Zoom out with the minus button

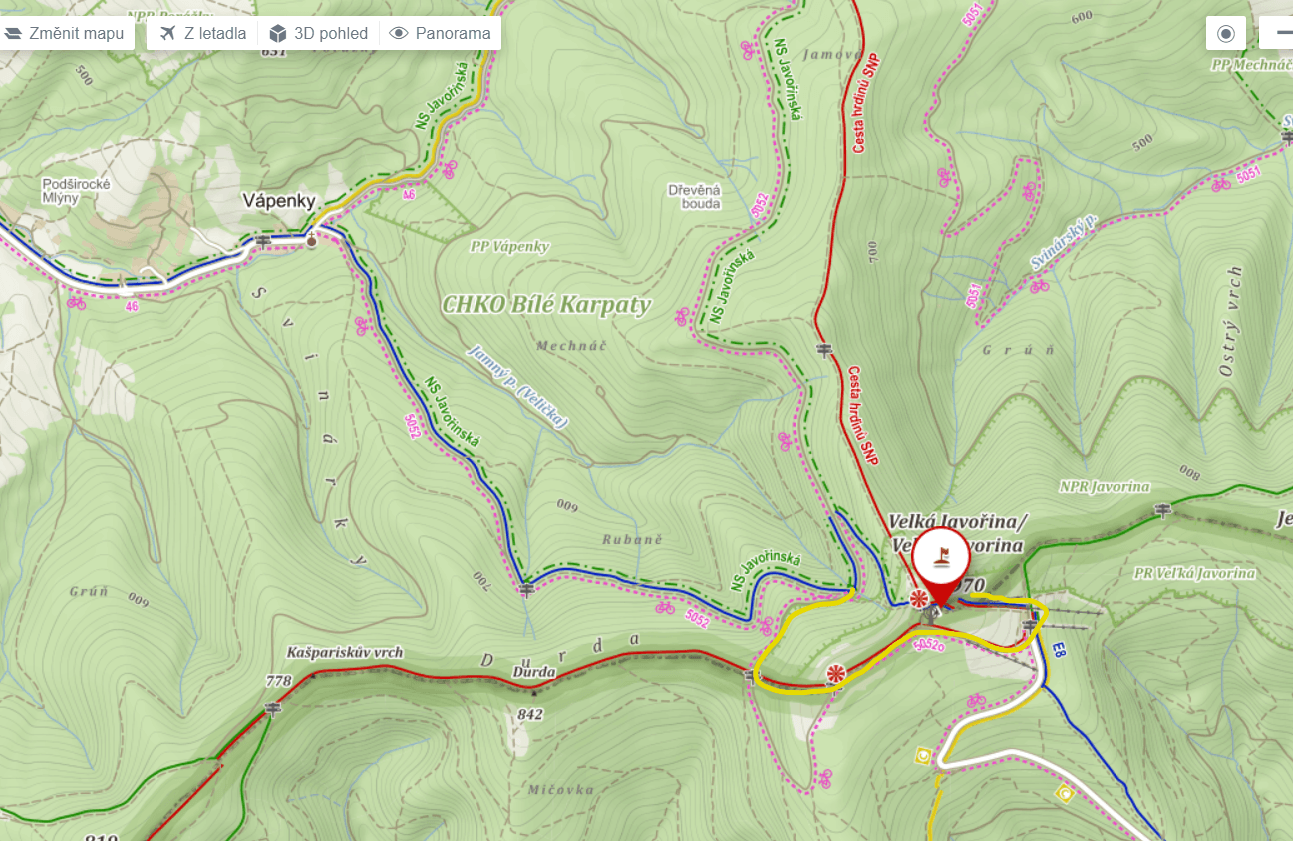click(1281, 33)
